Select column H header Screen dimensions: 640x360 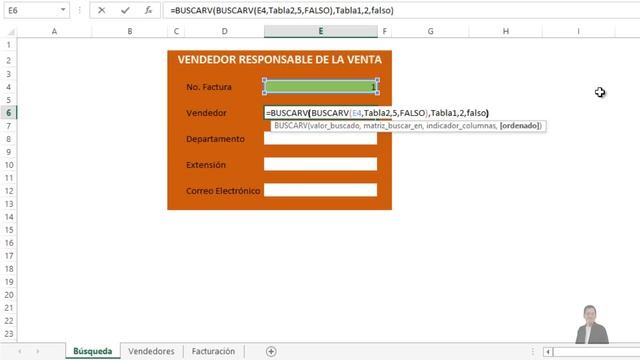tap(505, 31)
